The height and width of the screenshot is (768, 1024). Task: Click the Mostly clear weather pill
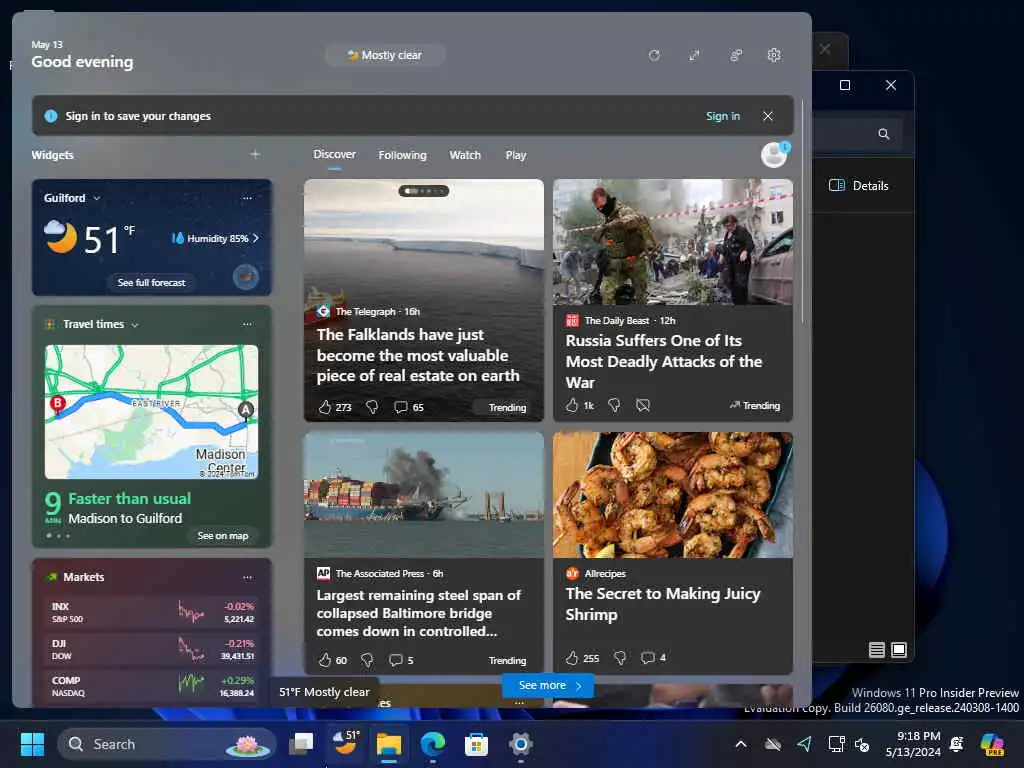[x=385, y=56]
